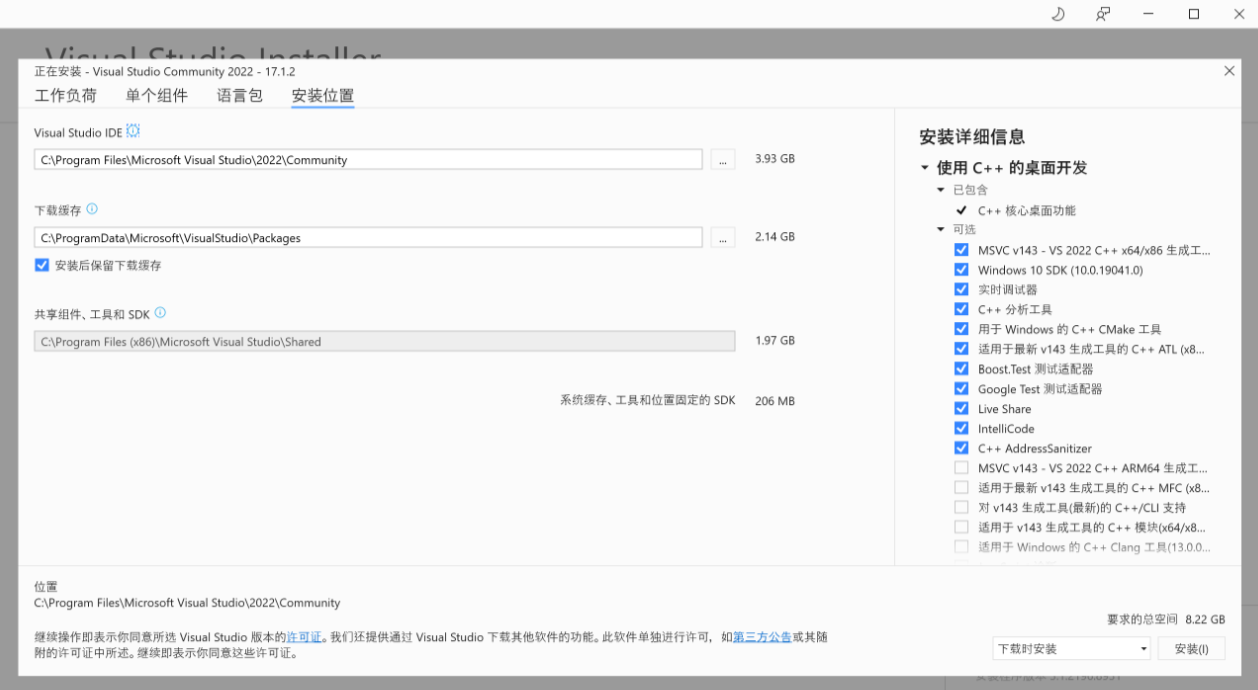Maximize the Visual Studio Installer window
Image resolution: width=1258 pixels, height=690 pixels.
click(x=1193, y=14)
